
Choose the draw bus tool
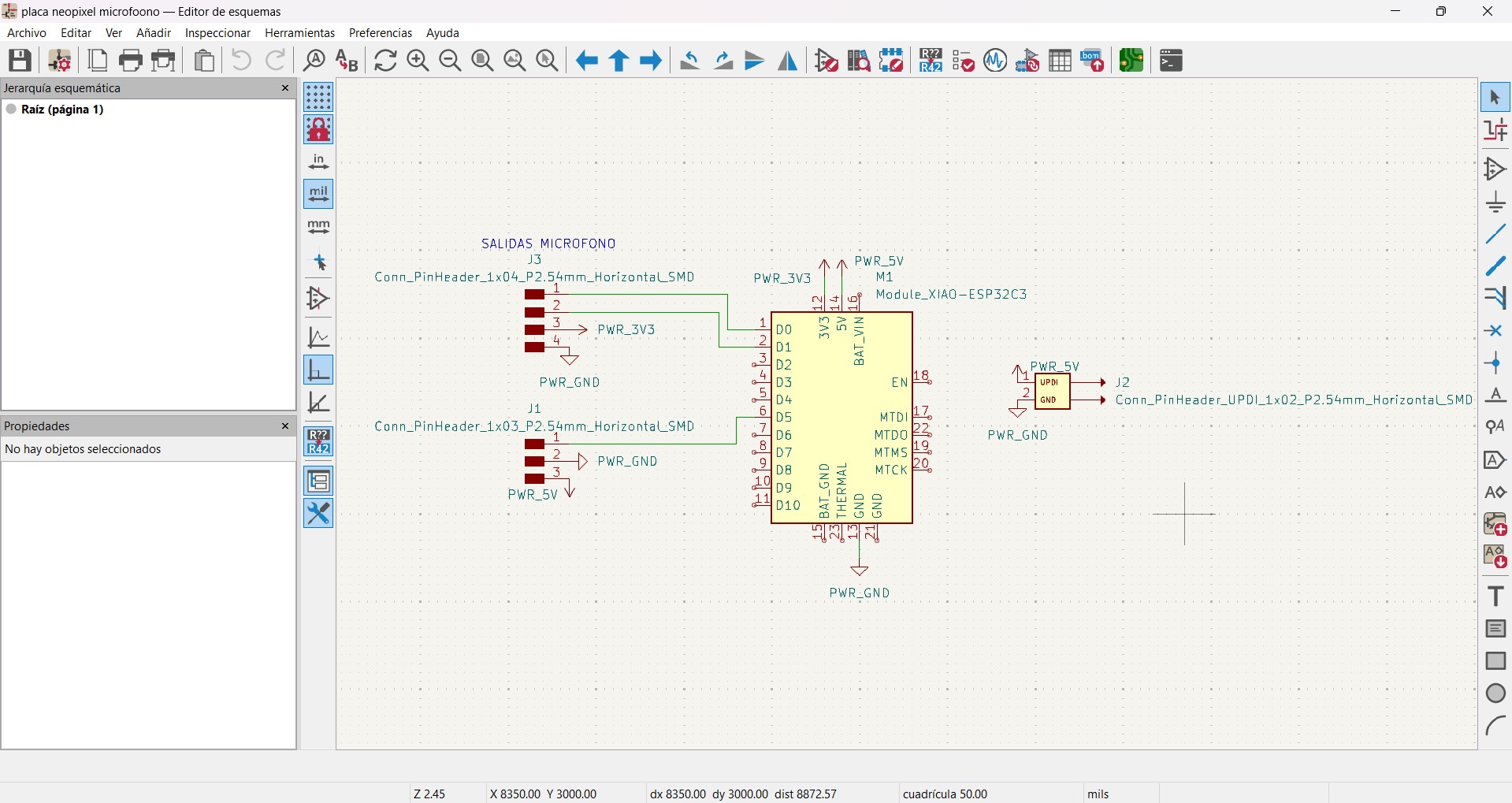[1495, 266]
